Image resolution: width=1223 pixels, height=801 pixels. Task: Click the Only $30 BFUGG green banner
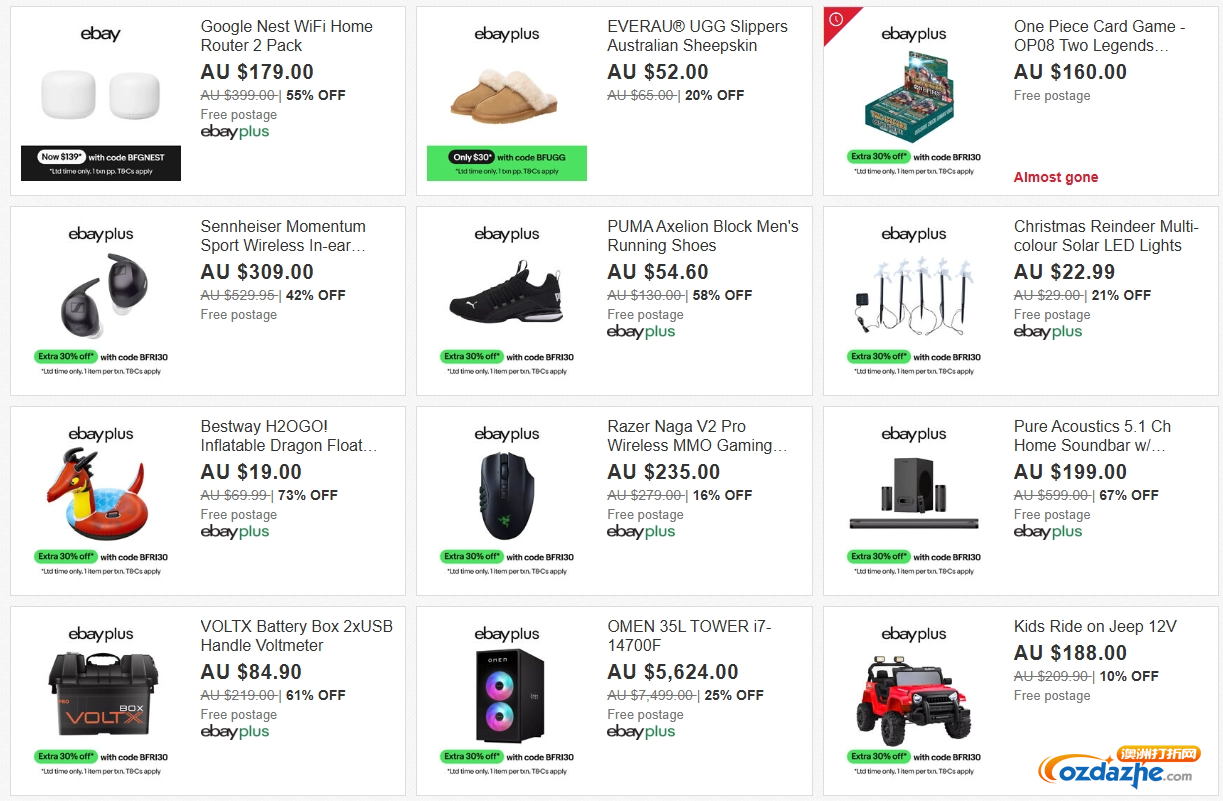point(507,163)
